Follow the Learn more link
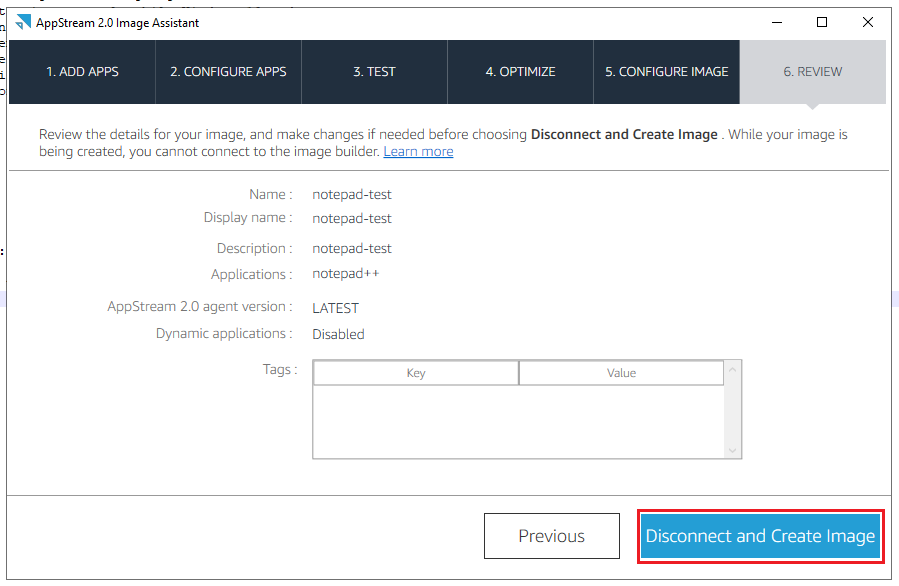The width and height of the screenshot is (899, 586). (x=419, y=151)
